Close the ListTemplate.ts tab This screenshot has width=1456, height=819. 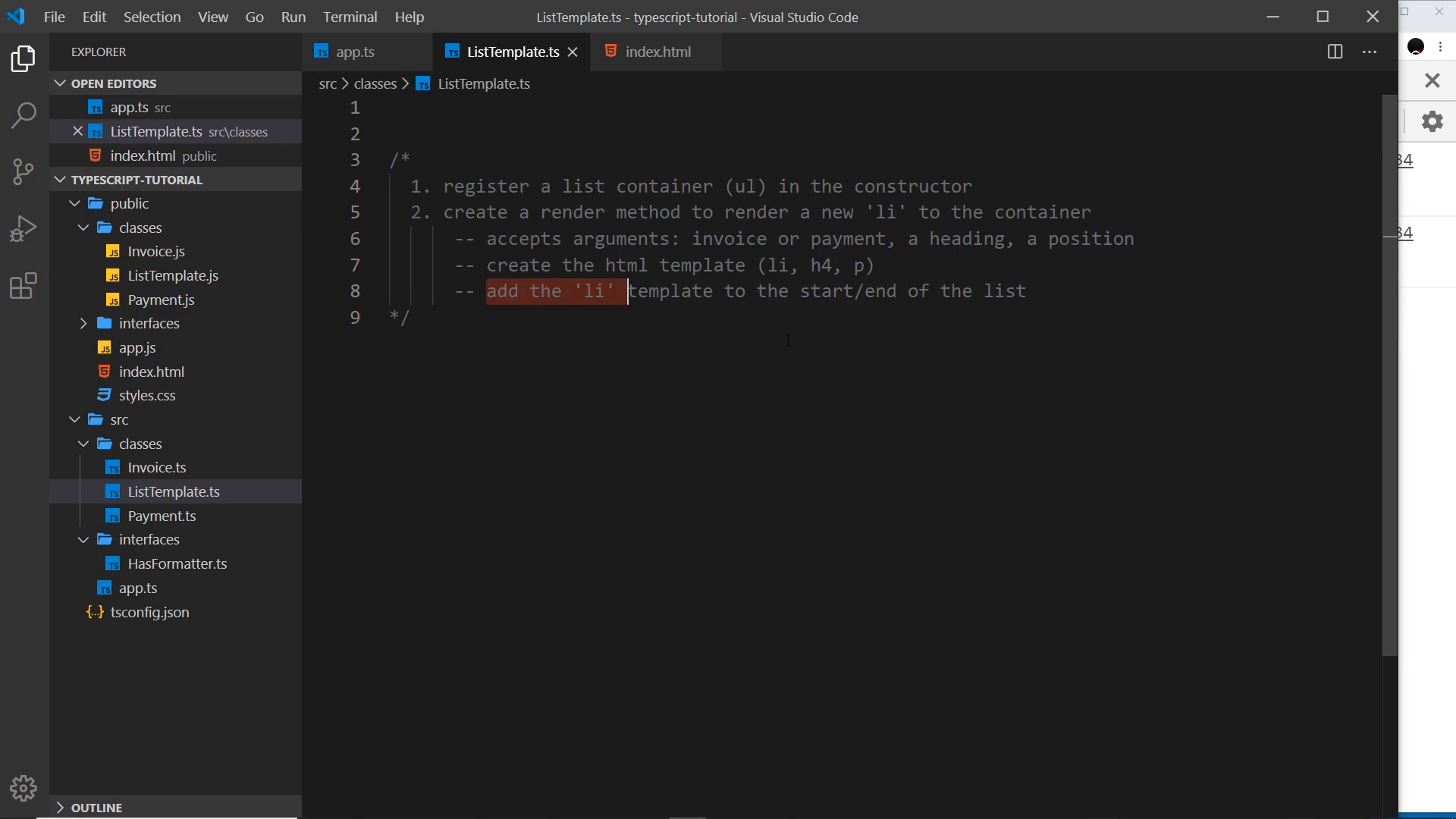pos(573,52)
